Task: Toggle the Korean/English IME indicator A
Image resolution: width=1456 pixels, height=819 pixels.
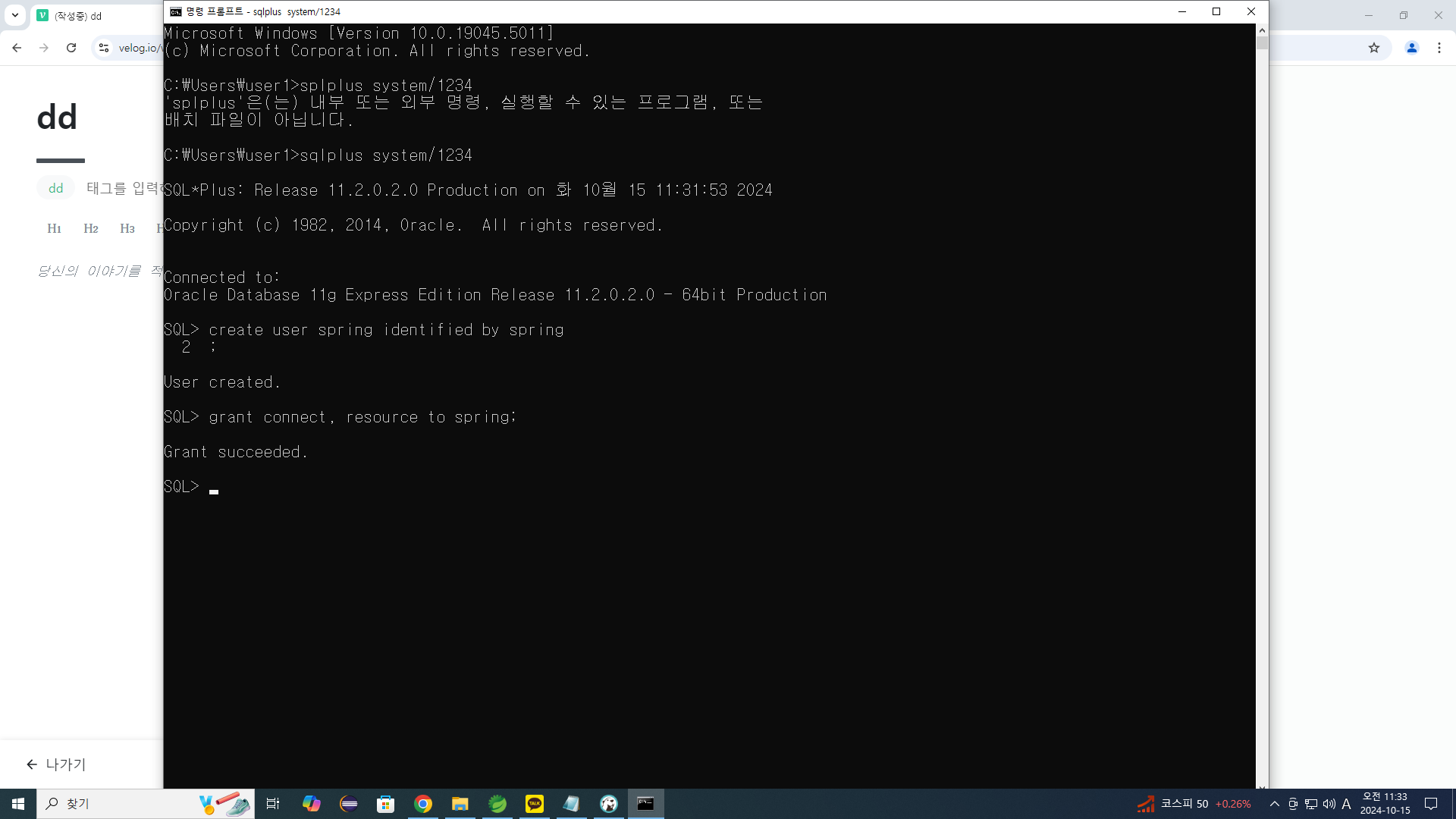Action: coord(1347,804)
